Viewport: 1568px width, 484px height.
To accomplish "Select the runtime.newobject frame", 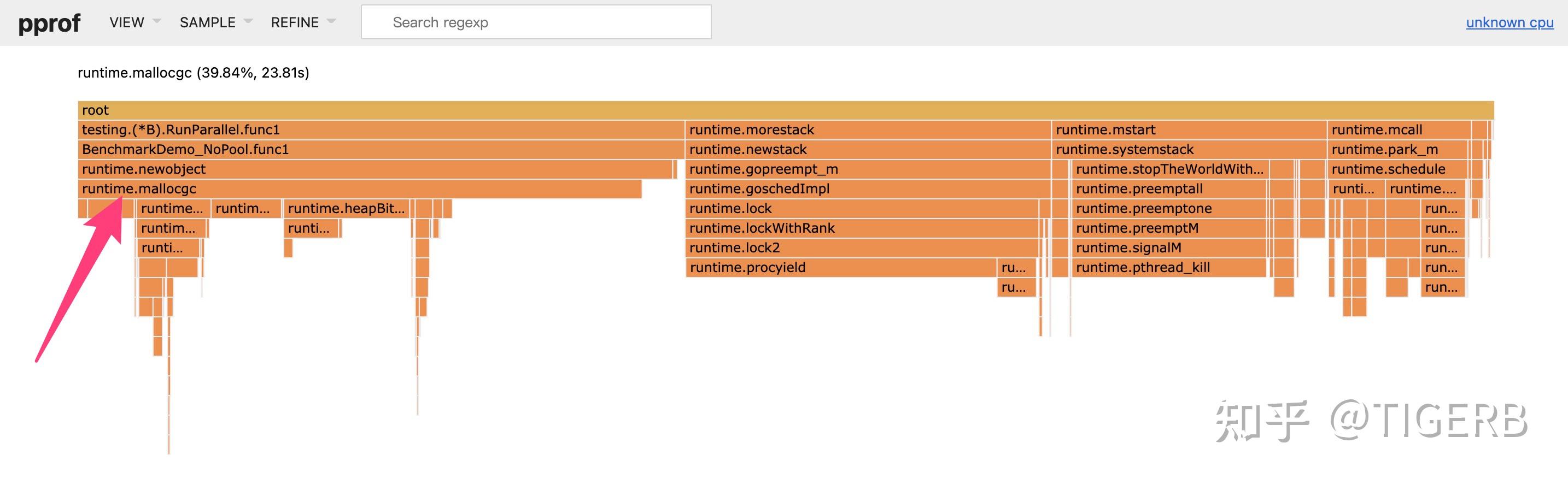I will pyautogui.click(x=375, y=169).
